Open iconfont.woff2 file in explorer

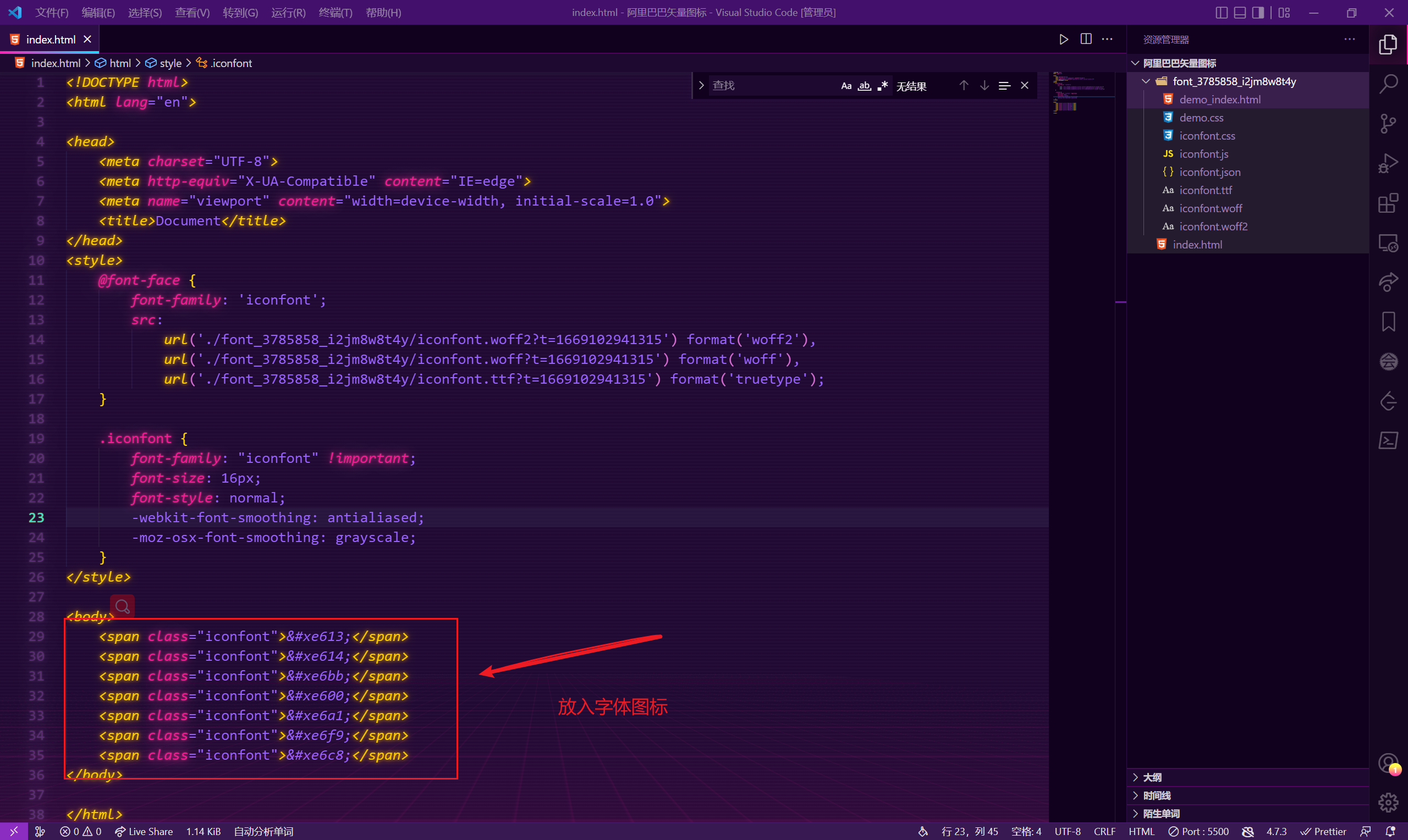(1213, 226)
